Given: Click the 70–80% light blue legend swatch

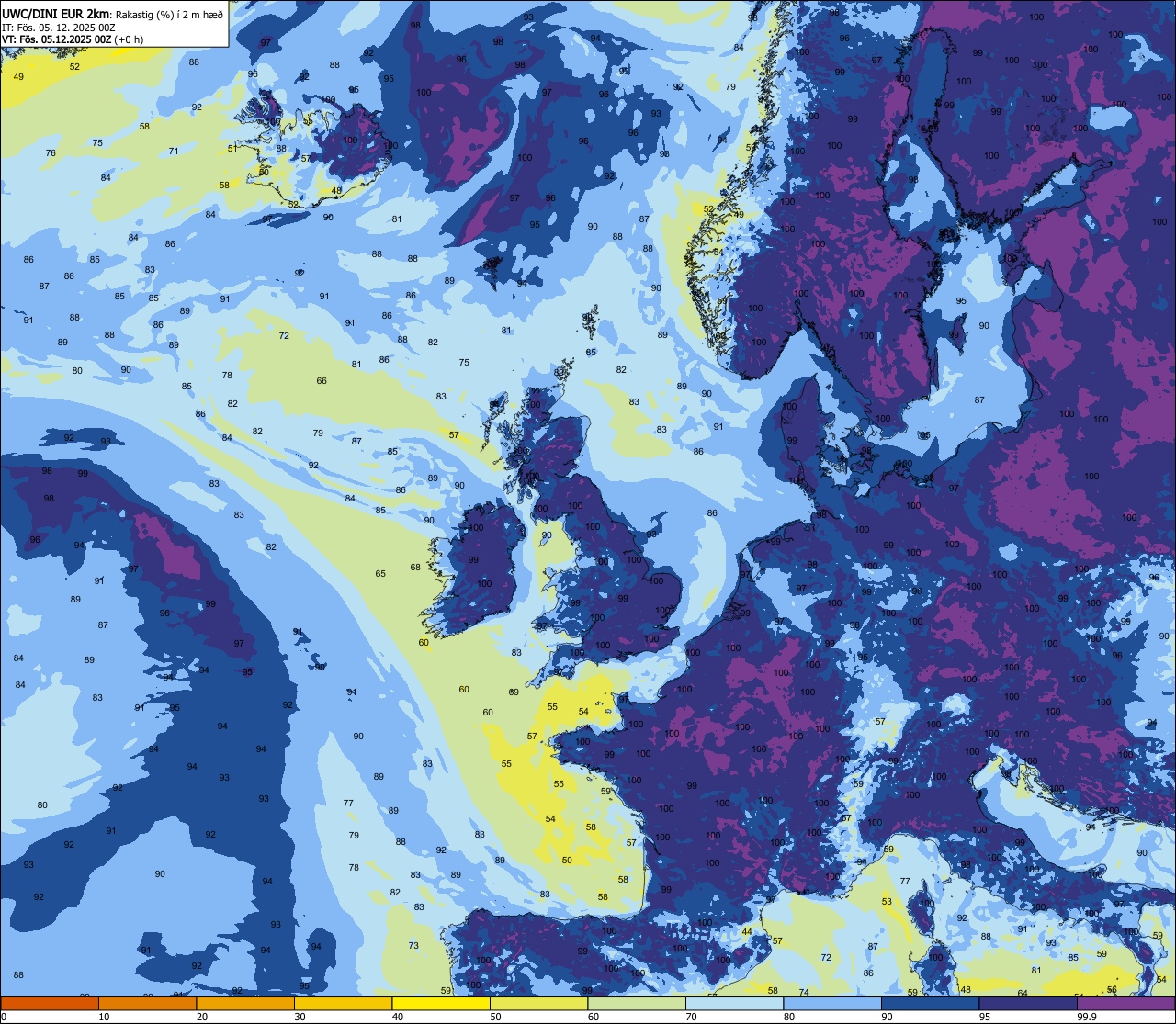Looking at the screenshot, I should click(x=734, y=1003).
